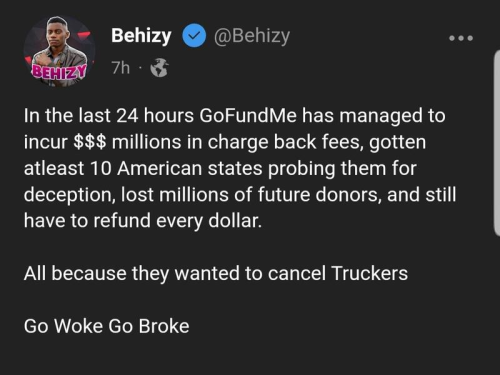Click the @Behizy handle
Image resolution: width=500 pixels, height=375 pixels.
point(252,36)
